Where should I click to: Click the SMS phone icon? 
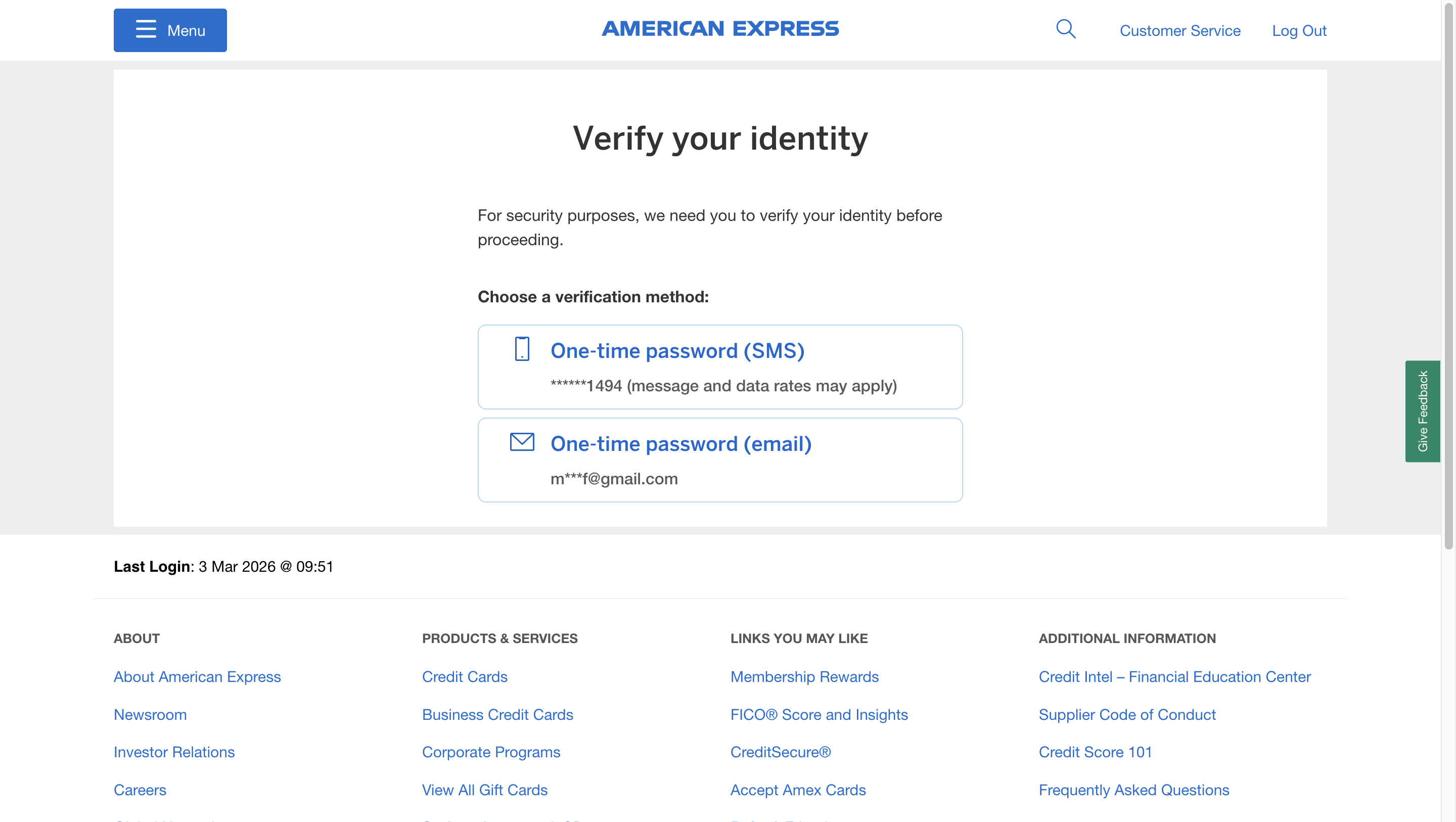click(x=522, y=349)
